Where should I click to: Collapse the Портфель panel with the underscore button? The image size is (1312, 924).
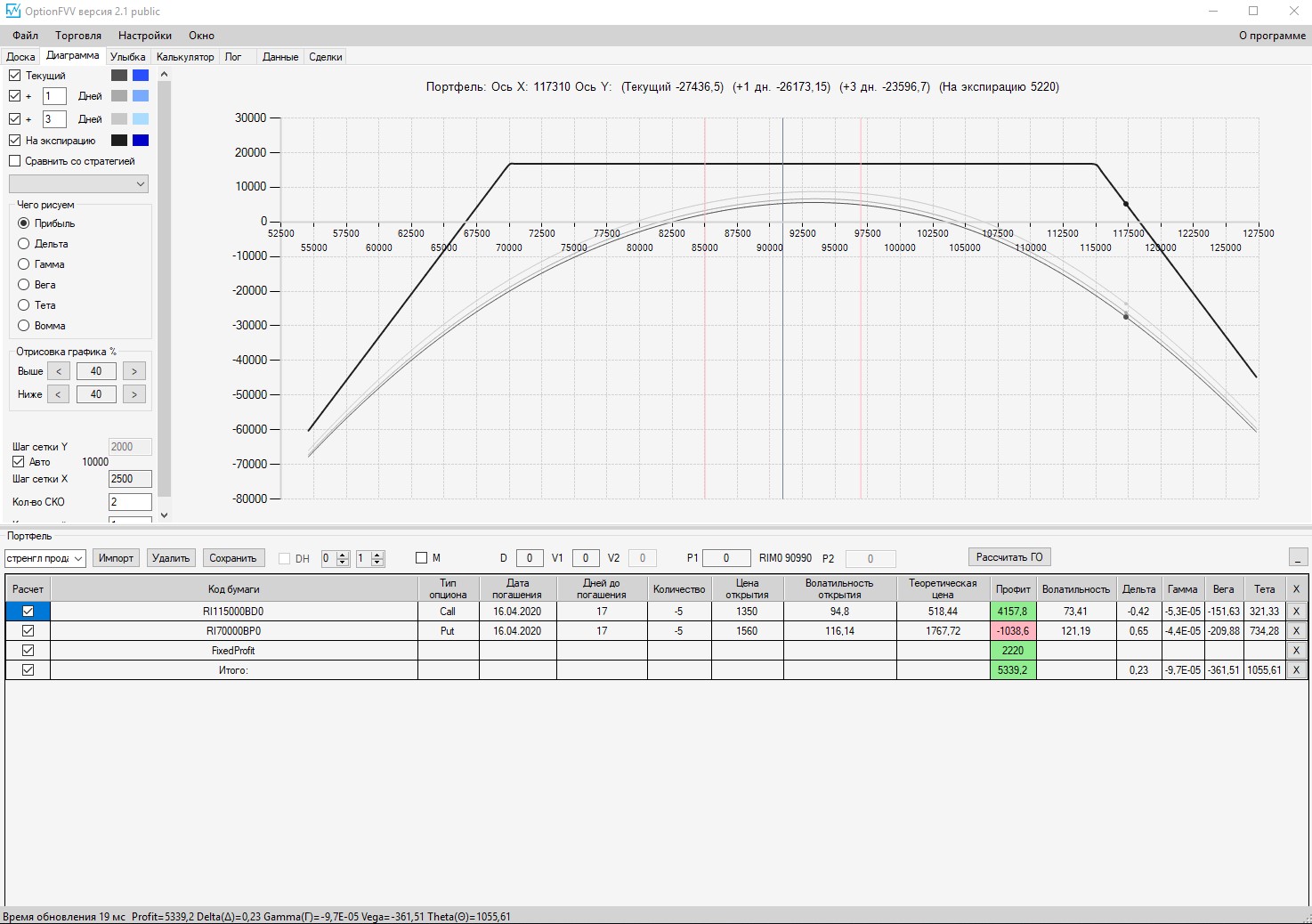click(1299, 557)
